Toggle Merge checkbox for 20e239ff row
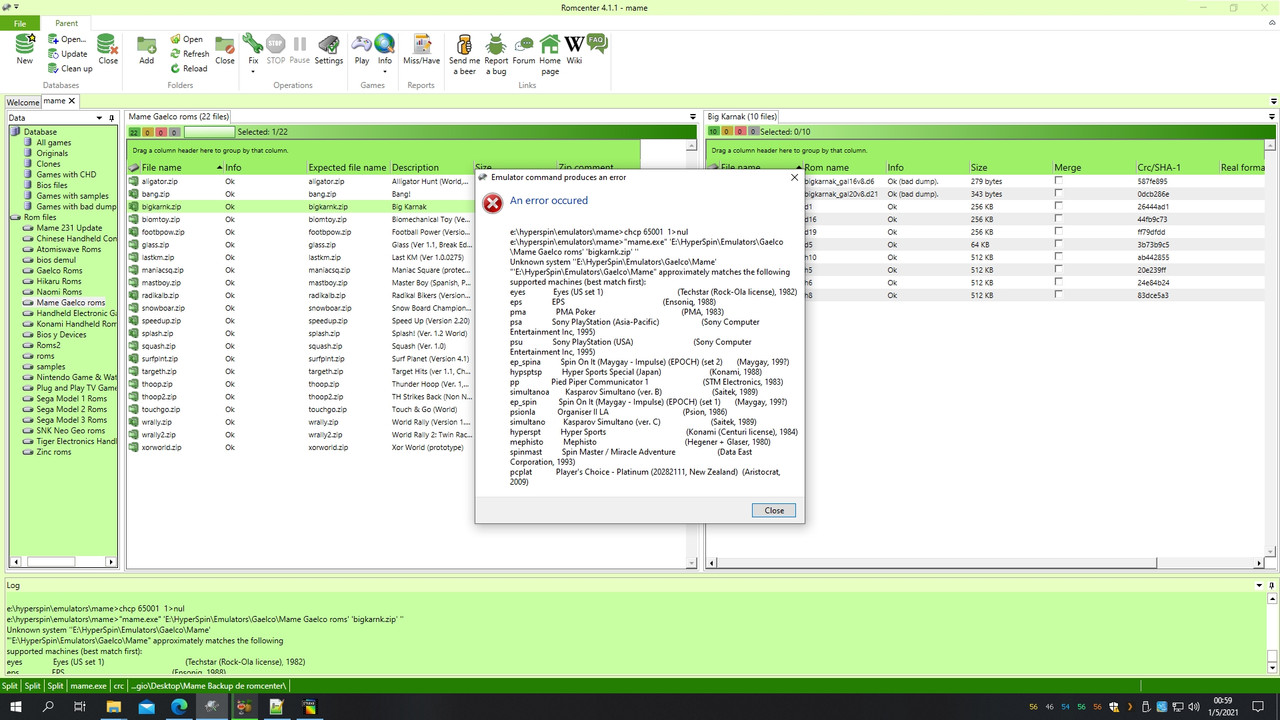Viewport: 1280px width, 720px height. pos(1059,270)
